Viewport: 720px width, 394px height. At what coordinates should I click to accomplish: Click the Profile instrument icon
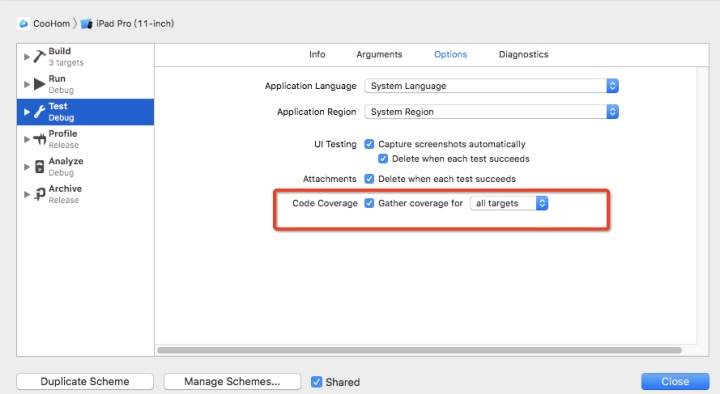point(39,139)
